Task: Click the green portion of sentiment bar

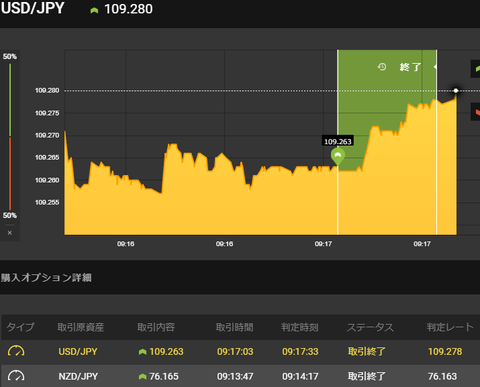Action: coord(10,100)
